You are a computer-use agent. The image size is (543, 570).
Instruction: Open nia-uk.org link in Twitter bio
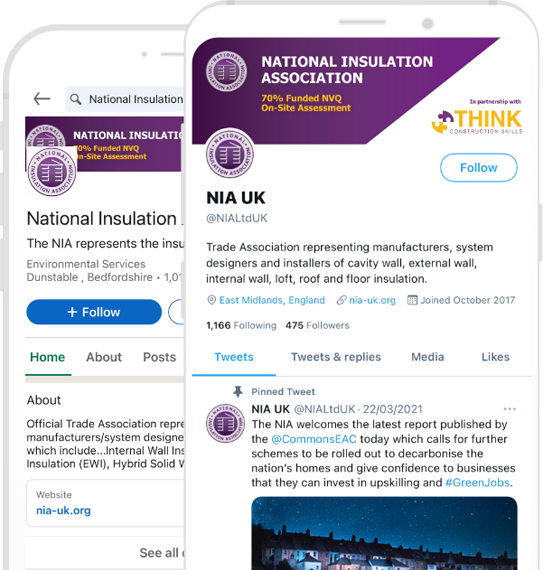[x=372, y=300]
